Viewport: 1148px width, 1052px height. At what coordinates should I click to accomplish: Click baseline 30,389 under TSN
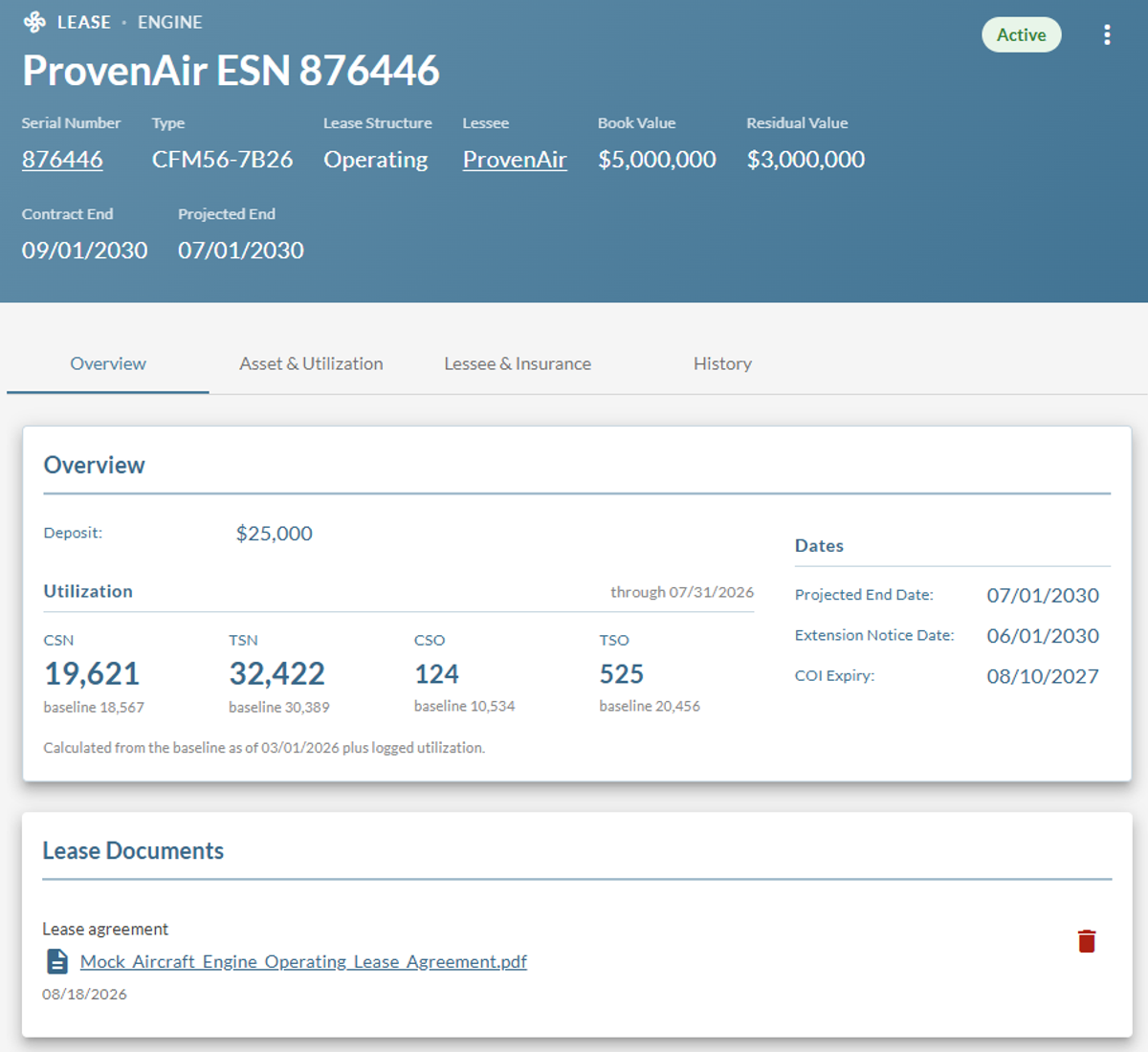279,708
